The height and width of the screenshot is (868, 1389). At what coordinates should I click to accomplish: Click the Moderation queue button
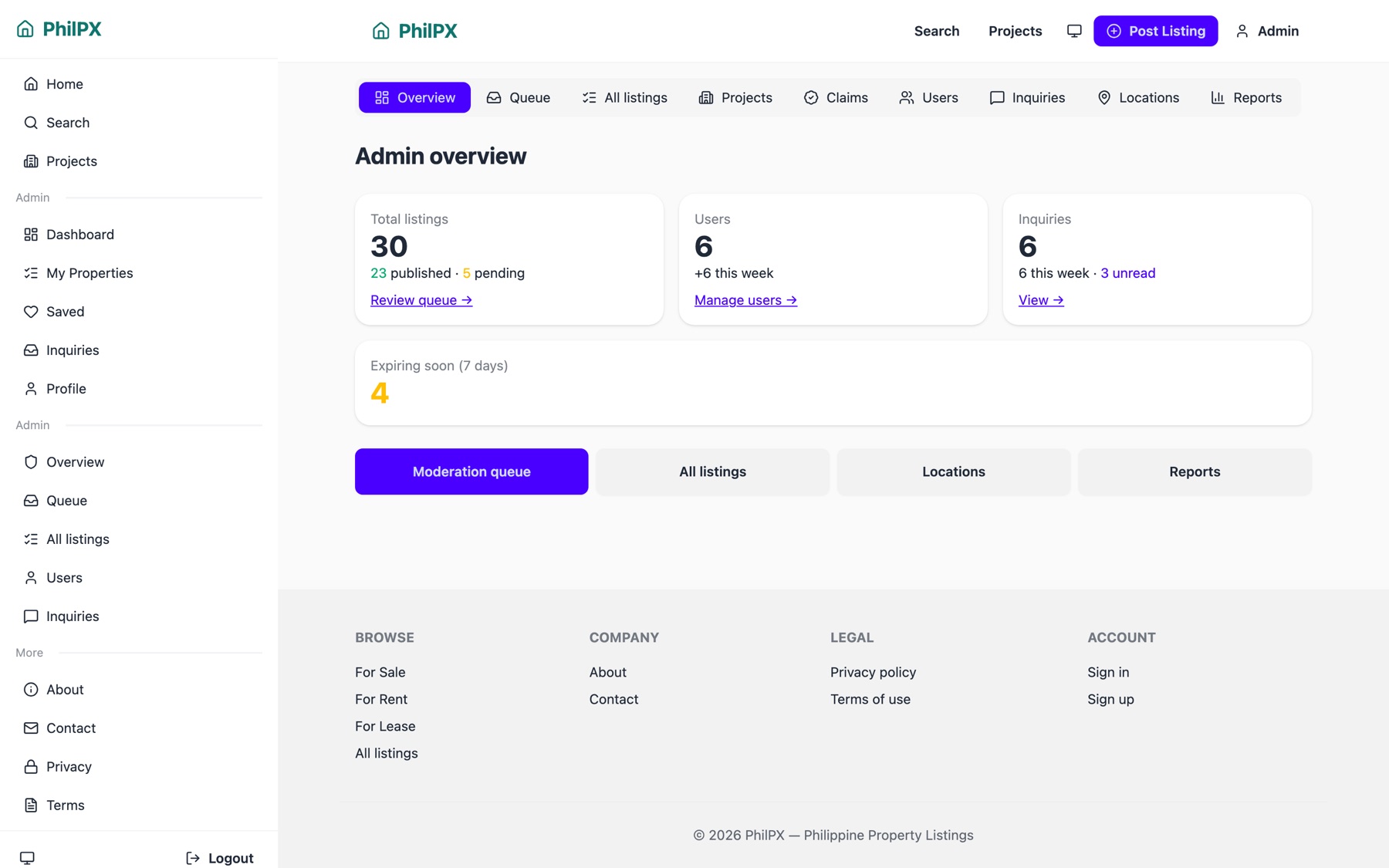471,471
